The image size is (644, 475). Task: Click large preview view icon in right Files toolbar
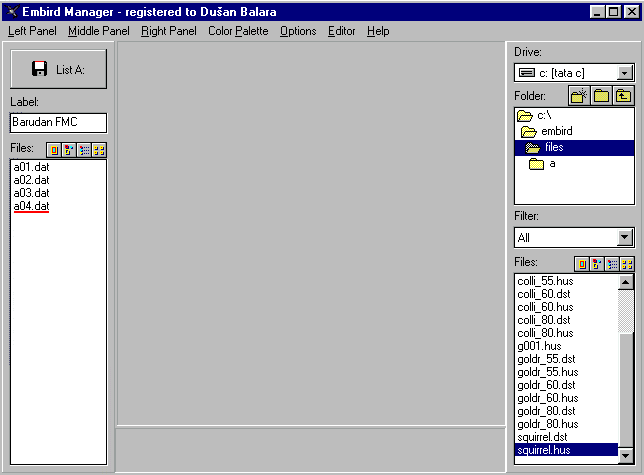[582, 264]
